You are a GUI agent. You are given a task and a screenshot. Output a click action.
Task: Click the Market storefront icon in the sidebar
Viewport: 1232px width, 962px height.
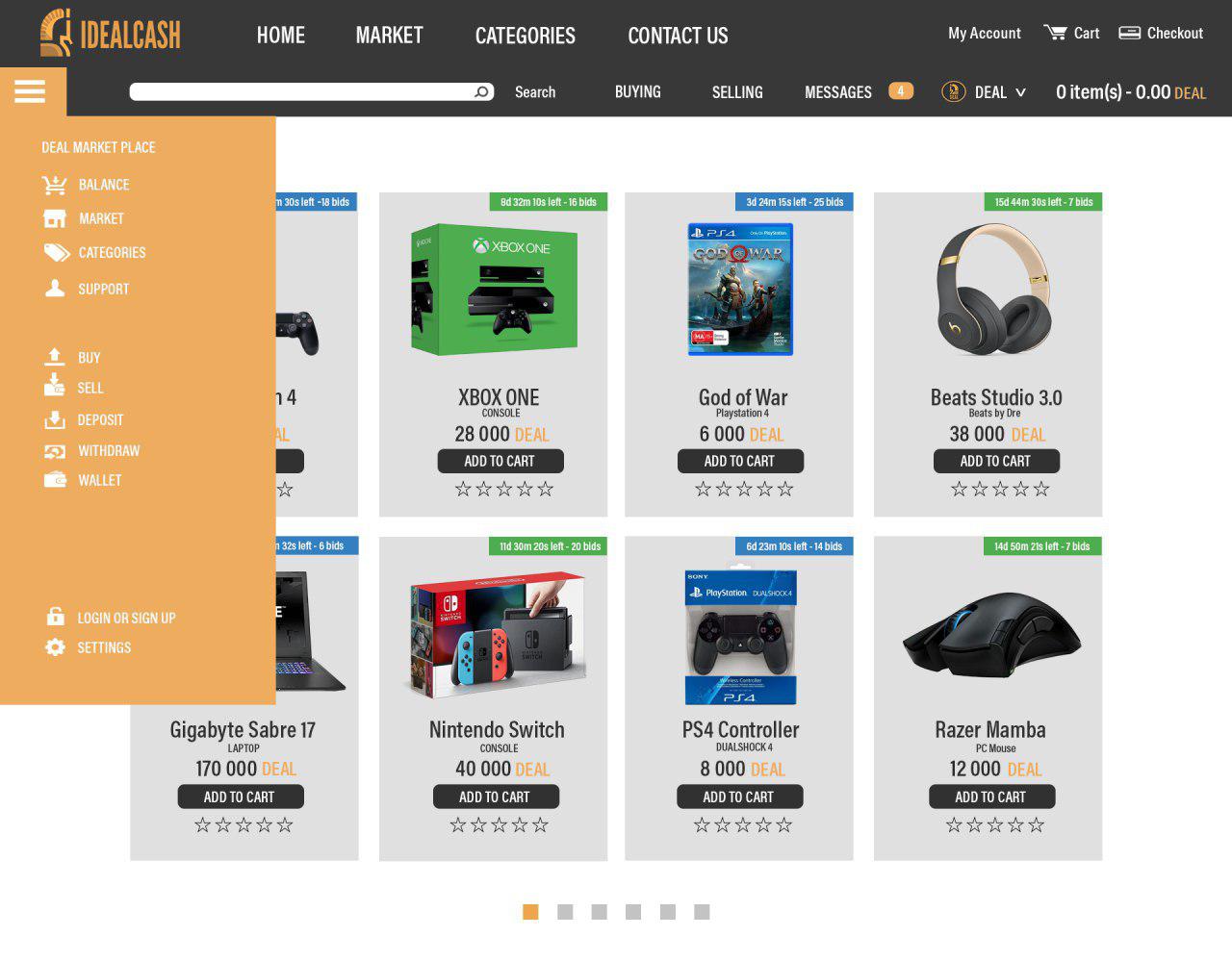coord(55,218)
